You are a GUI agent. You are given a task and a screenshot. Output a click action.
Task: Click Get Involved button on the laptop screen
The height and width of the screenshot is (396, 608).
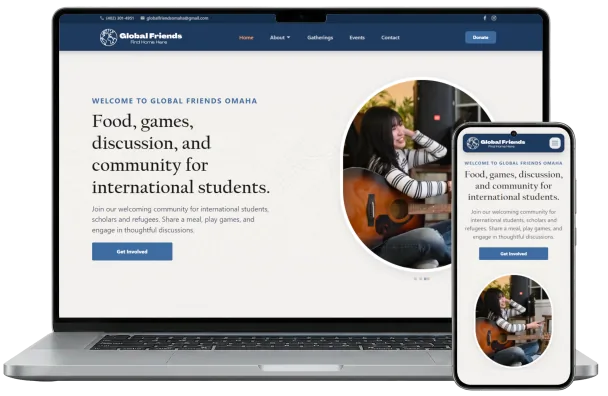[132, 251]
